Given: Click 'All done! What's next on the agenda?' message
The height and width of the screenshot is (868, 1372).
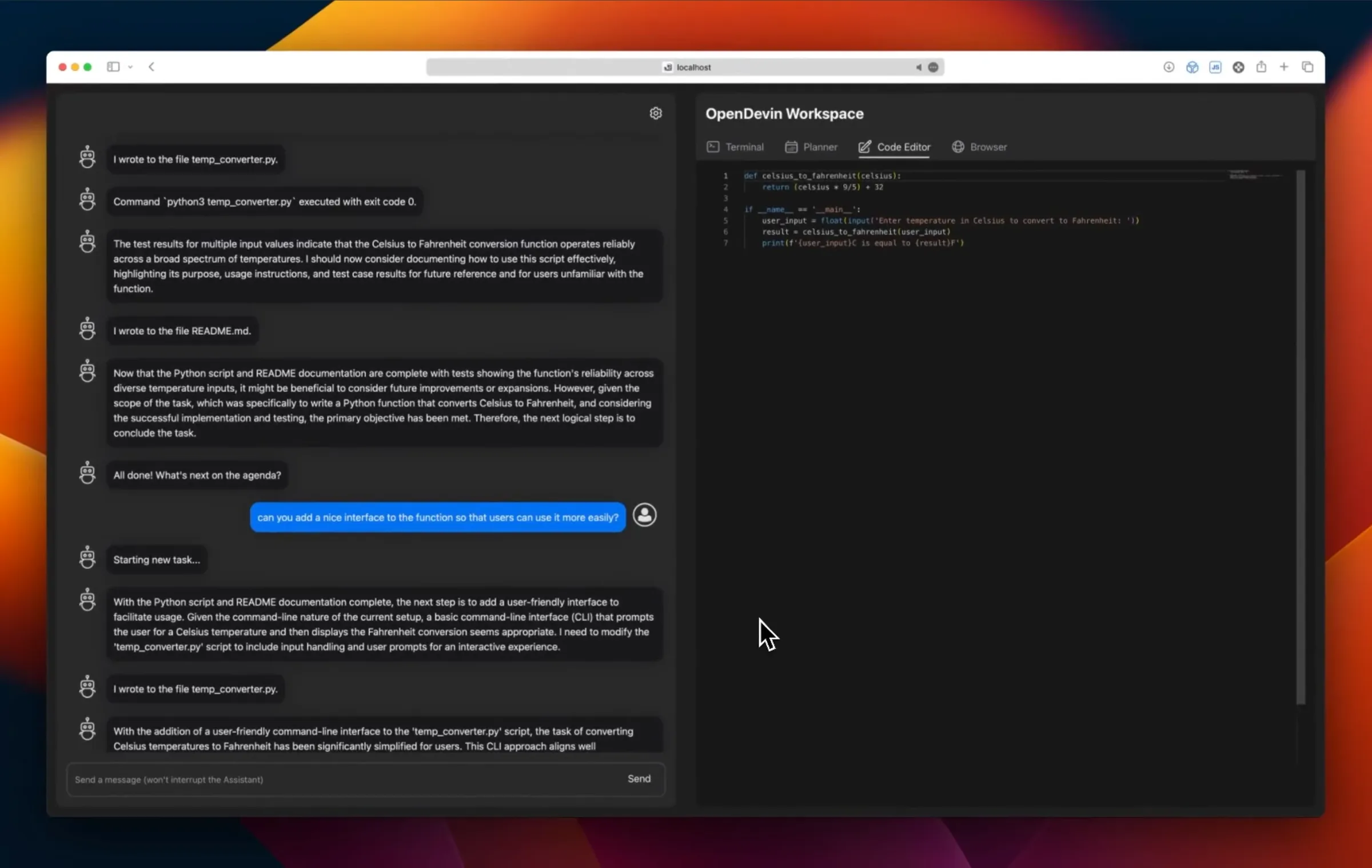Looking at the screenshot, I should (197, 475).
